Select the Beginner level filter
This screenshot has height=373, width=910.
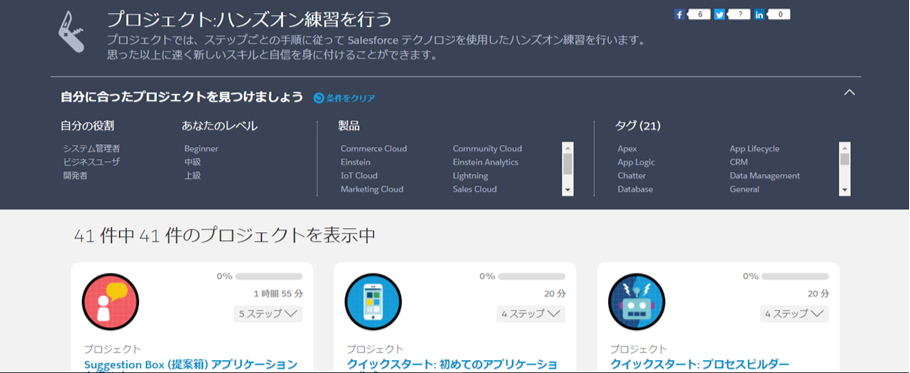(x=201, y=149)
